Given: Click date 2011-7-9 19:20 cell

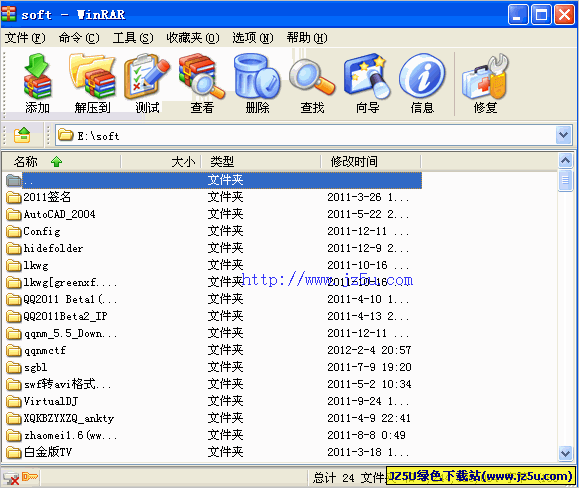Looking at the screenshot, I should (369, 367).
